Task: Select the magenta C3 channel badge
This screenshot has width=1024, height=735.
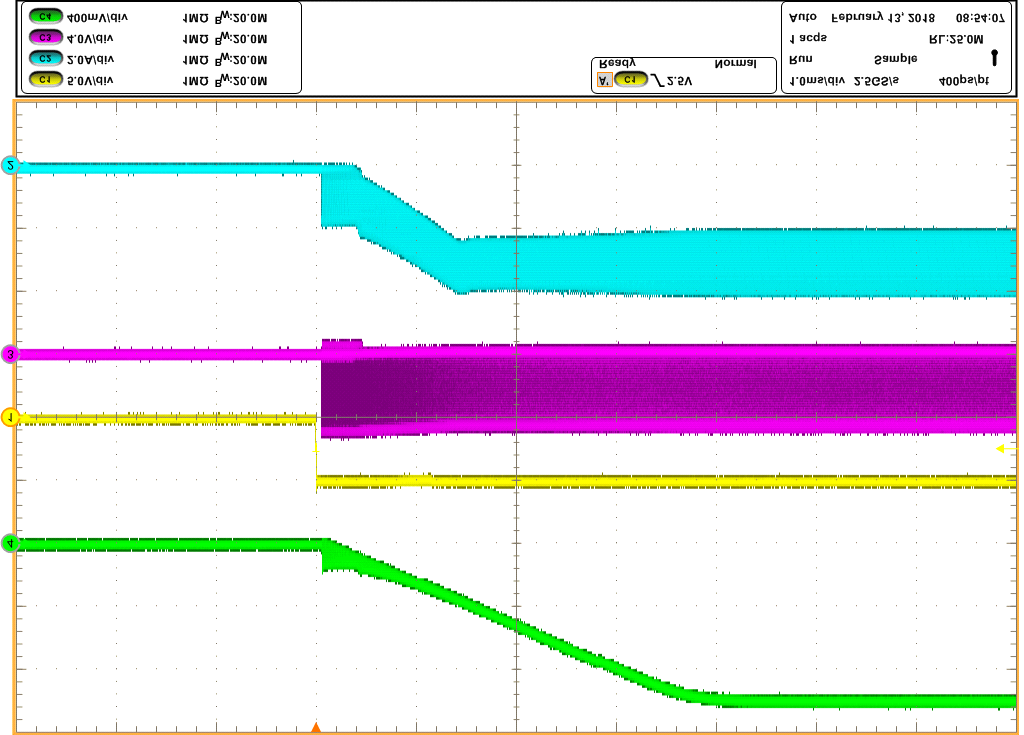Action: tap(46, 39)
